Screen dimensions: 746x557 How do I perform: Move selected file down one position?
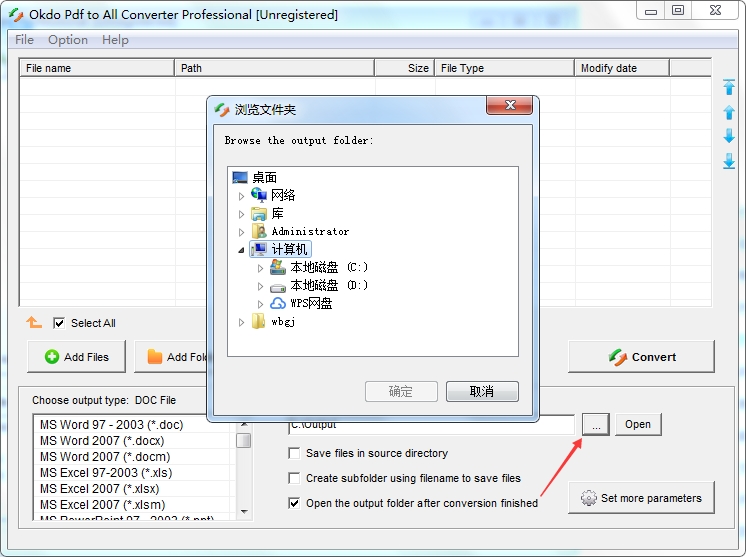tap(728, 136)
